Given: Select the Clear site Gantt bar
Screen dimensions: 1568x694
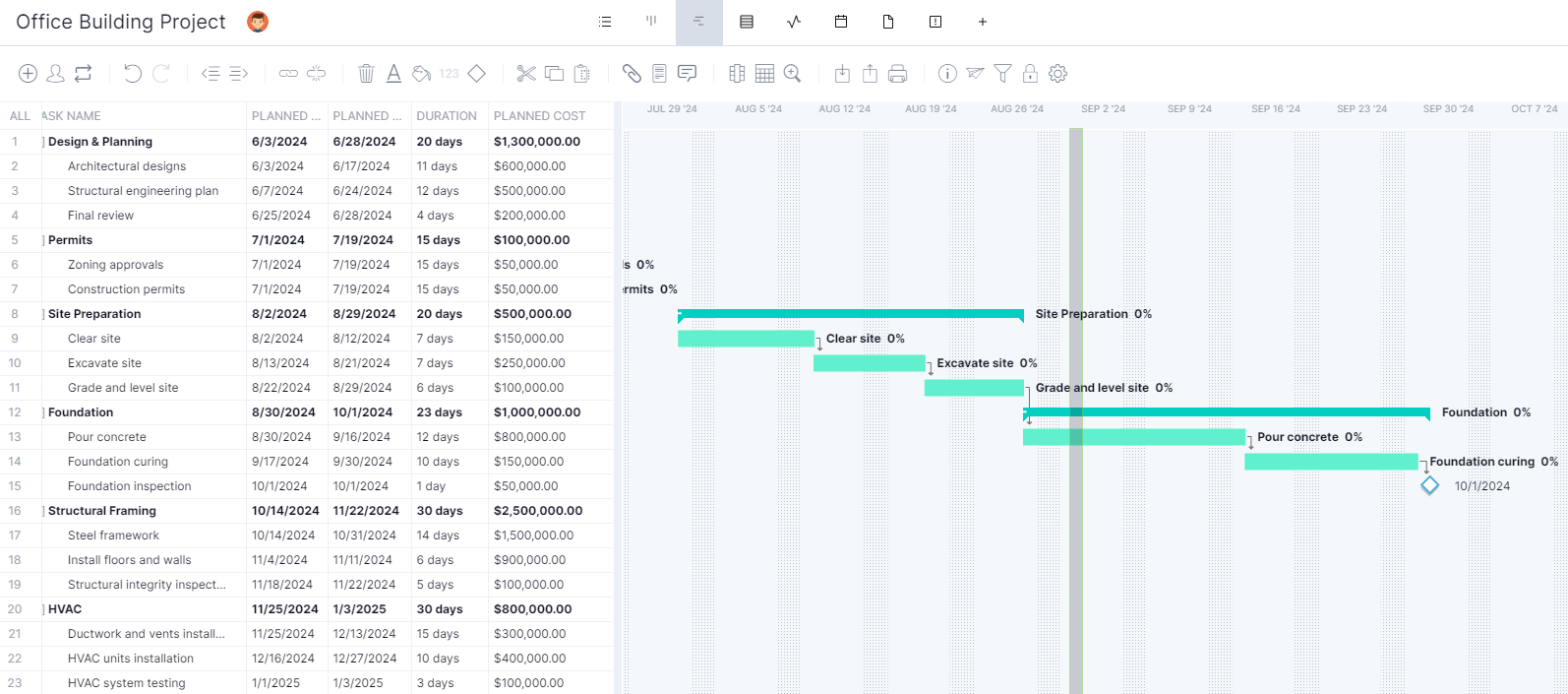Looking at the screenshot, I should (746, 339).
